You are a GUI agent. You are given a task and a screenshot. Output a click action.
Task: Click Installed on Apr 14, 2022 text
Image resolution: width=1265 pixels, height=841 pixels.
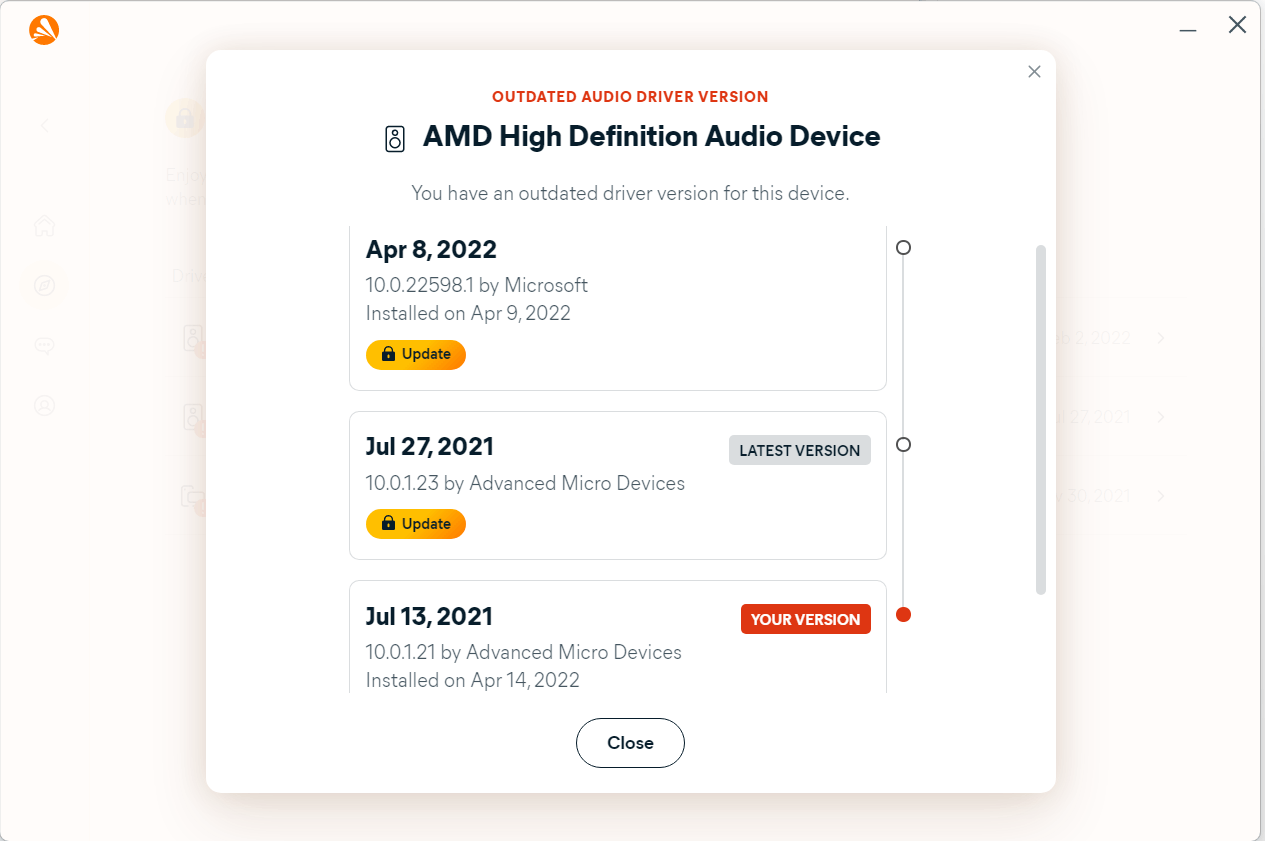coord(473,680)
